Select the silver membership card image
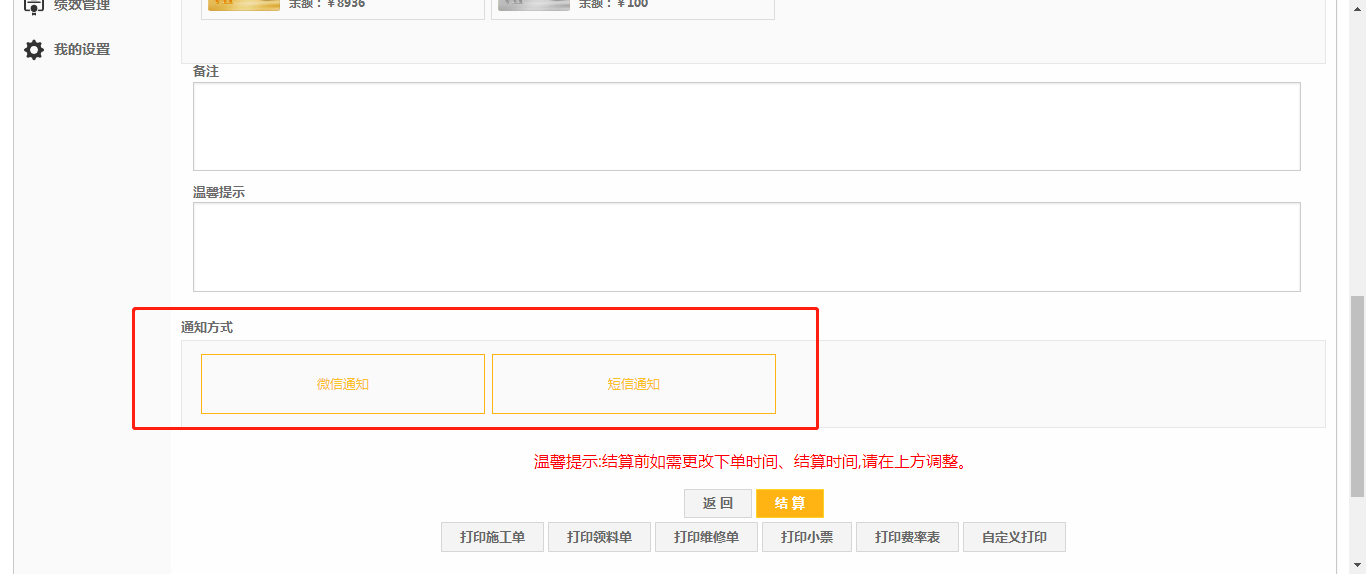1366x574 pixels. pos(533,5)
